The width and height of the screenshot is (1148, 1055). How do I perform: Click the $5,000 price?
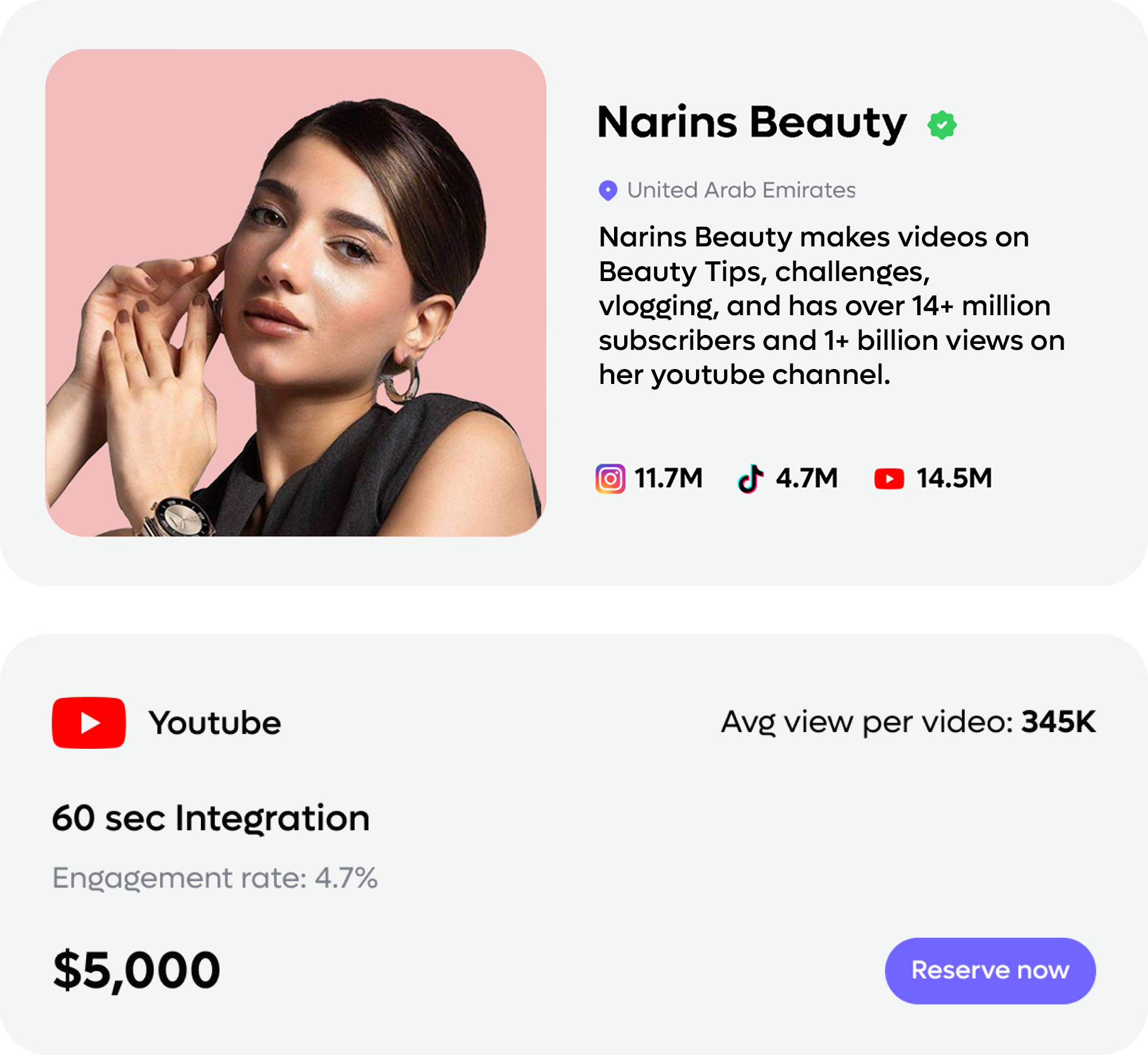pos(136,969)
